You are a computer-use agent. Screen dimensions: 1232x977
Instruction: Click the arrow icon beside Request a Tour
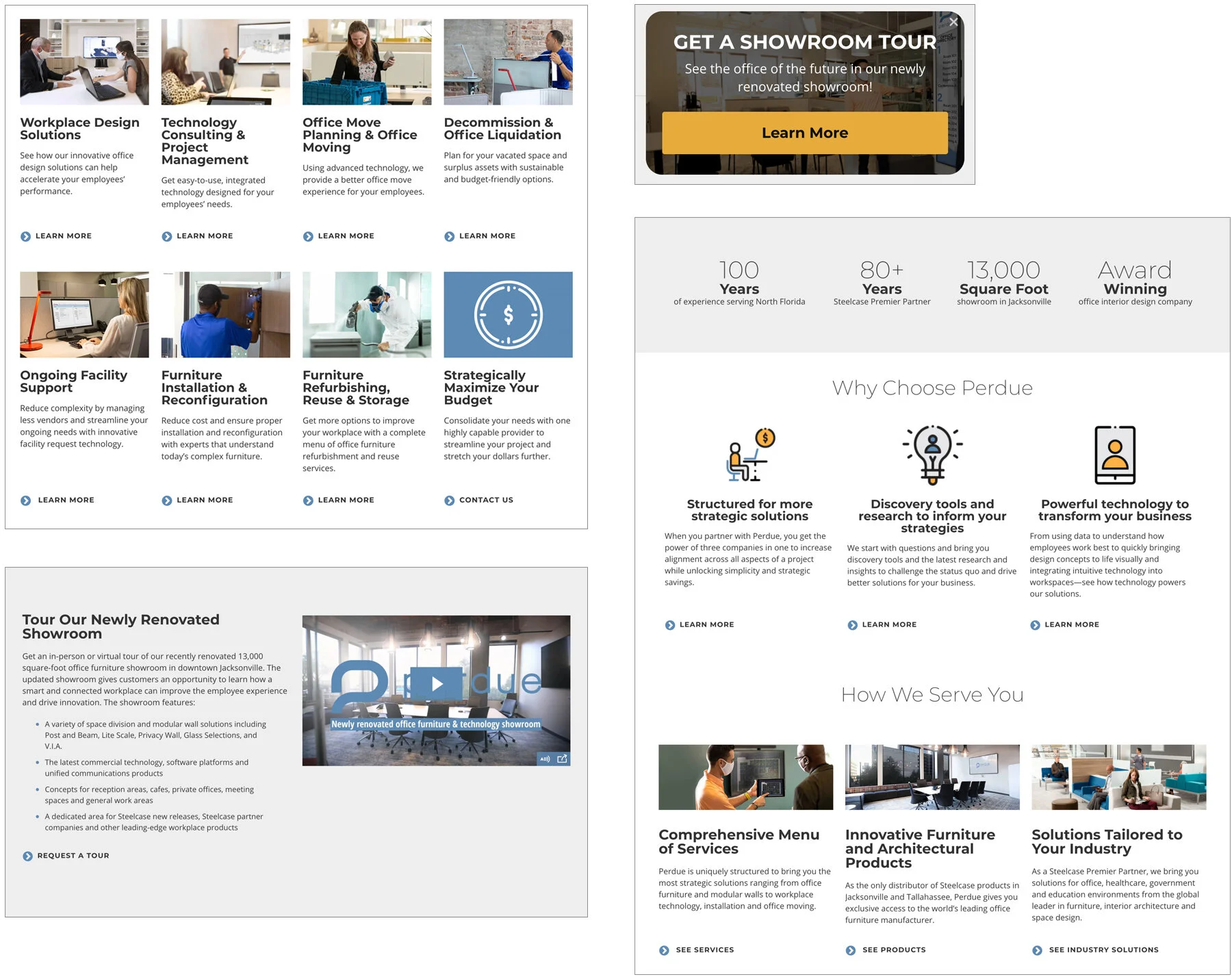point(27,856)
